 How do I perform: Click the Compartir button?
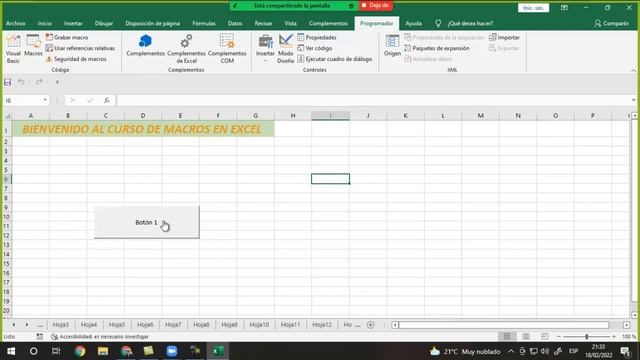[611, 24]
